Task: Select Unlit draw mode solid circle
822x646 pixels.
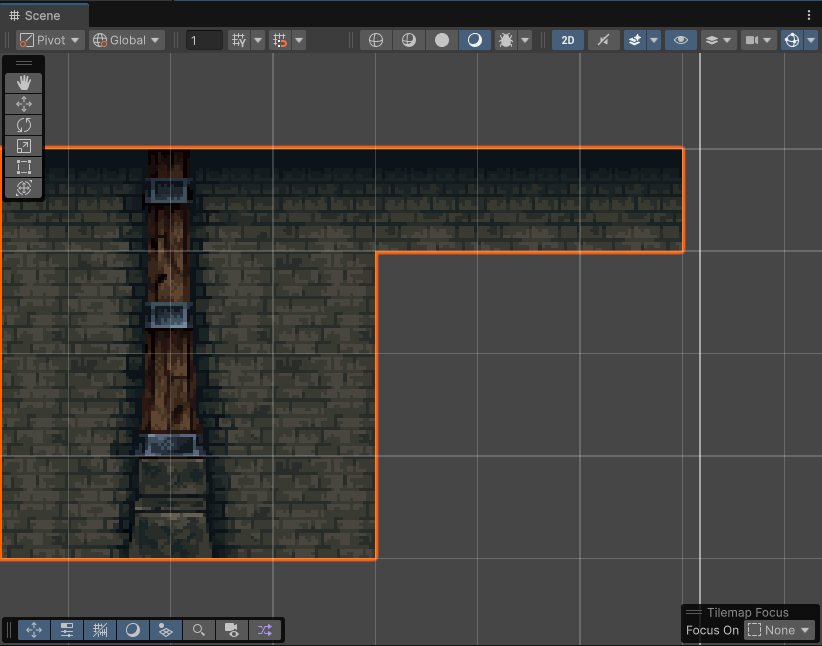Action: [x=442, y=40]
